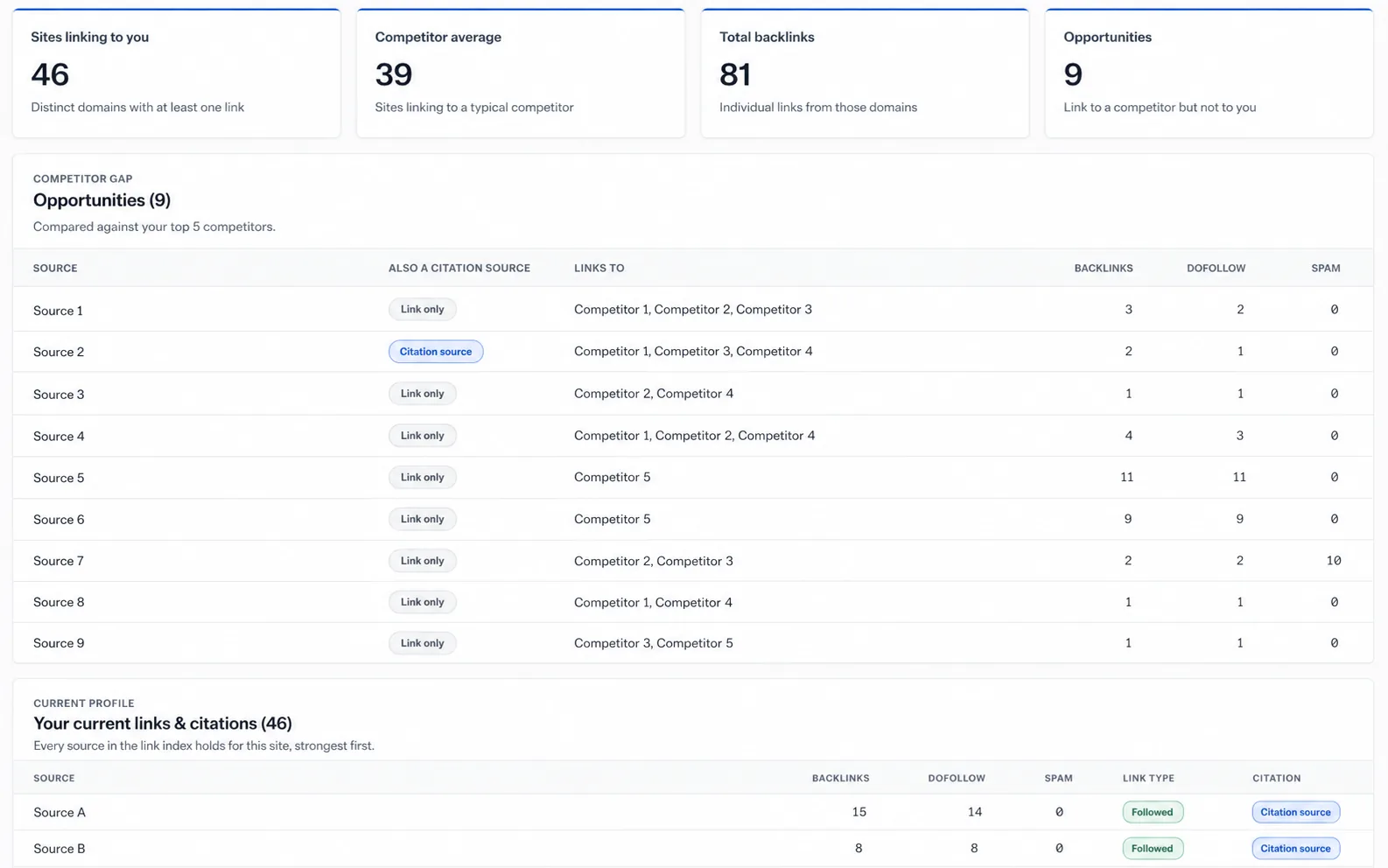Click spam value 10 in Source 7 row
Image resolution: width=1388 pixels, height=868 pixels.
[x=1333, y=561]
